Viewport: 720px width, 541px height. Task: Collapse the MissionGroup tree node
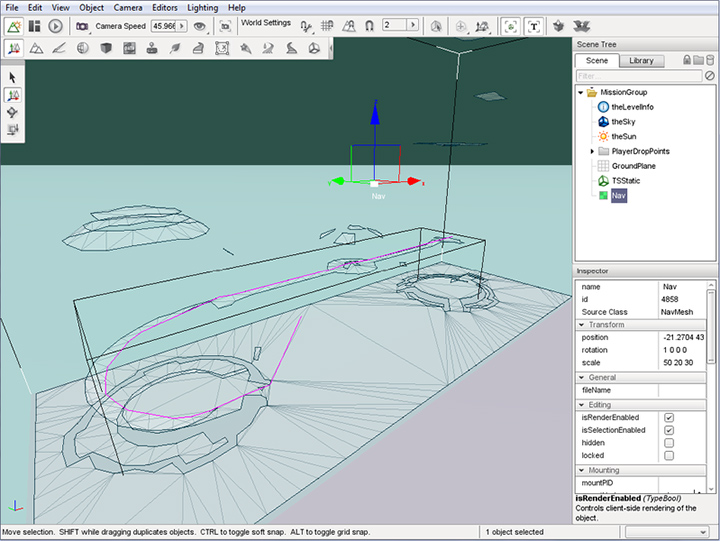tap(580, 93)
